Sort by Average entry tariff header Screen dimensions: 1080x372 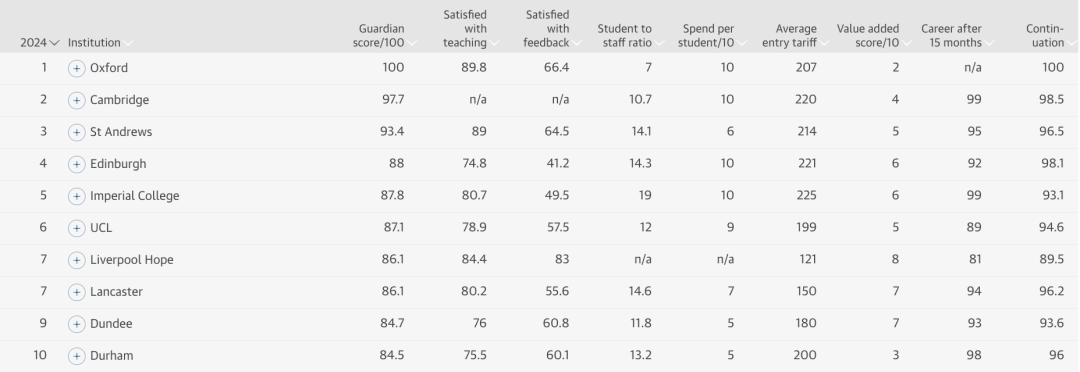tap(794, 36)
